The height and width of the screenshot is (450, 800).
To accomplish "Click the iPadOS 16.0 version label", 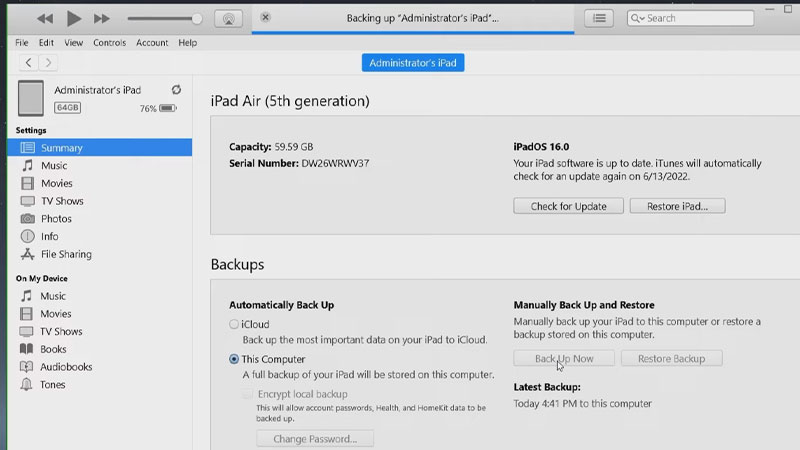I will click(541, 147).
